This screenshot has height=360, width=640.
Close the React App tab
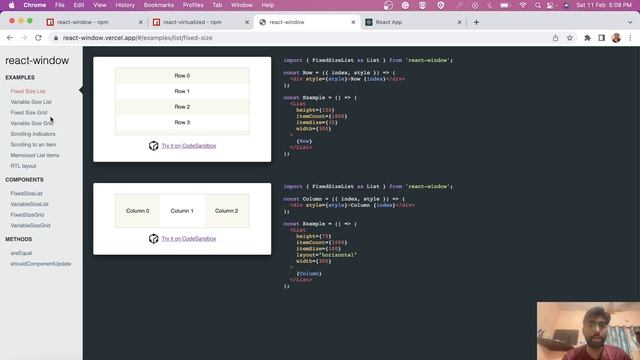pyautogui.click(x=459, y=22)
